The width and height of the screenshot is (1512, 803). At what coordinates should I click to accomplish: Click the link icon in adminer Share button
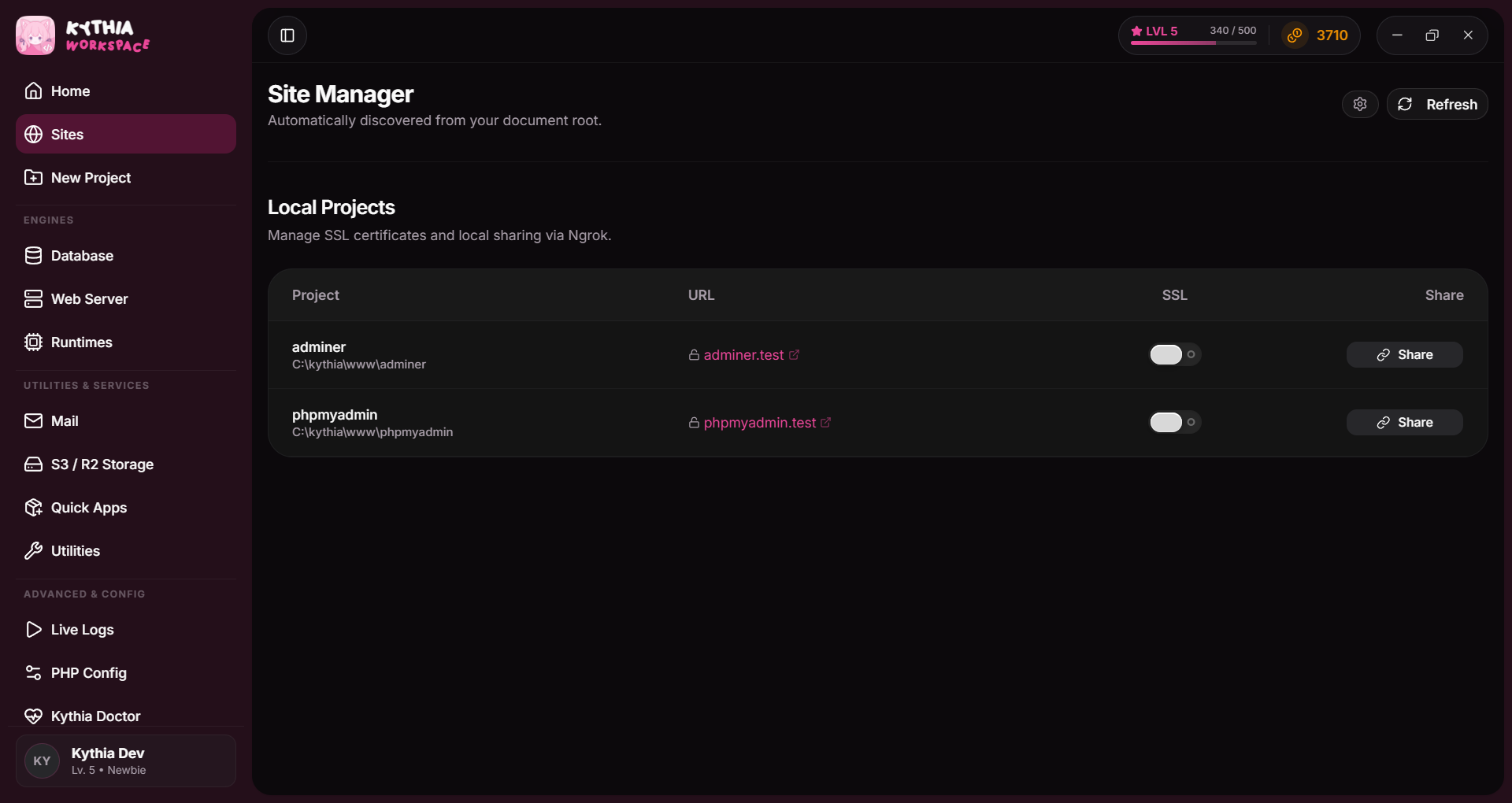pos(1383,355)
